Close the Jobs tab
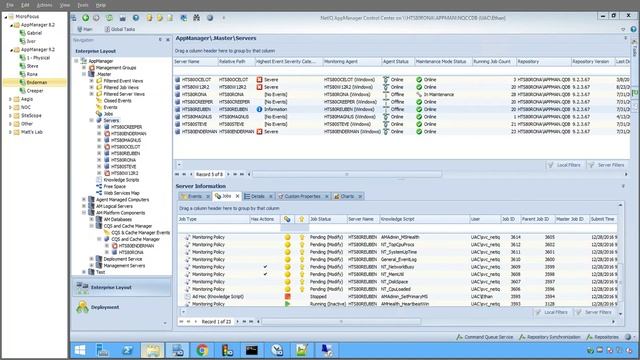The height and width of the screenshot is (360, 640). (x=238, y=196)
